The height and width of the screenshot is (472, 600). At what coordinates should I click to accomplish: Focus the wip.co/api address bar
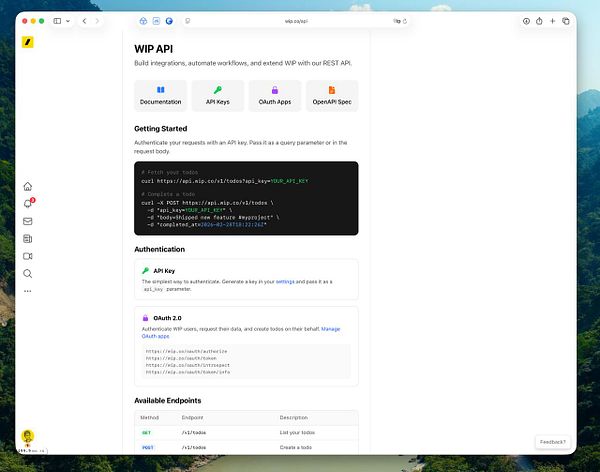296,21
